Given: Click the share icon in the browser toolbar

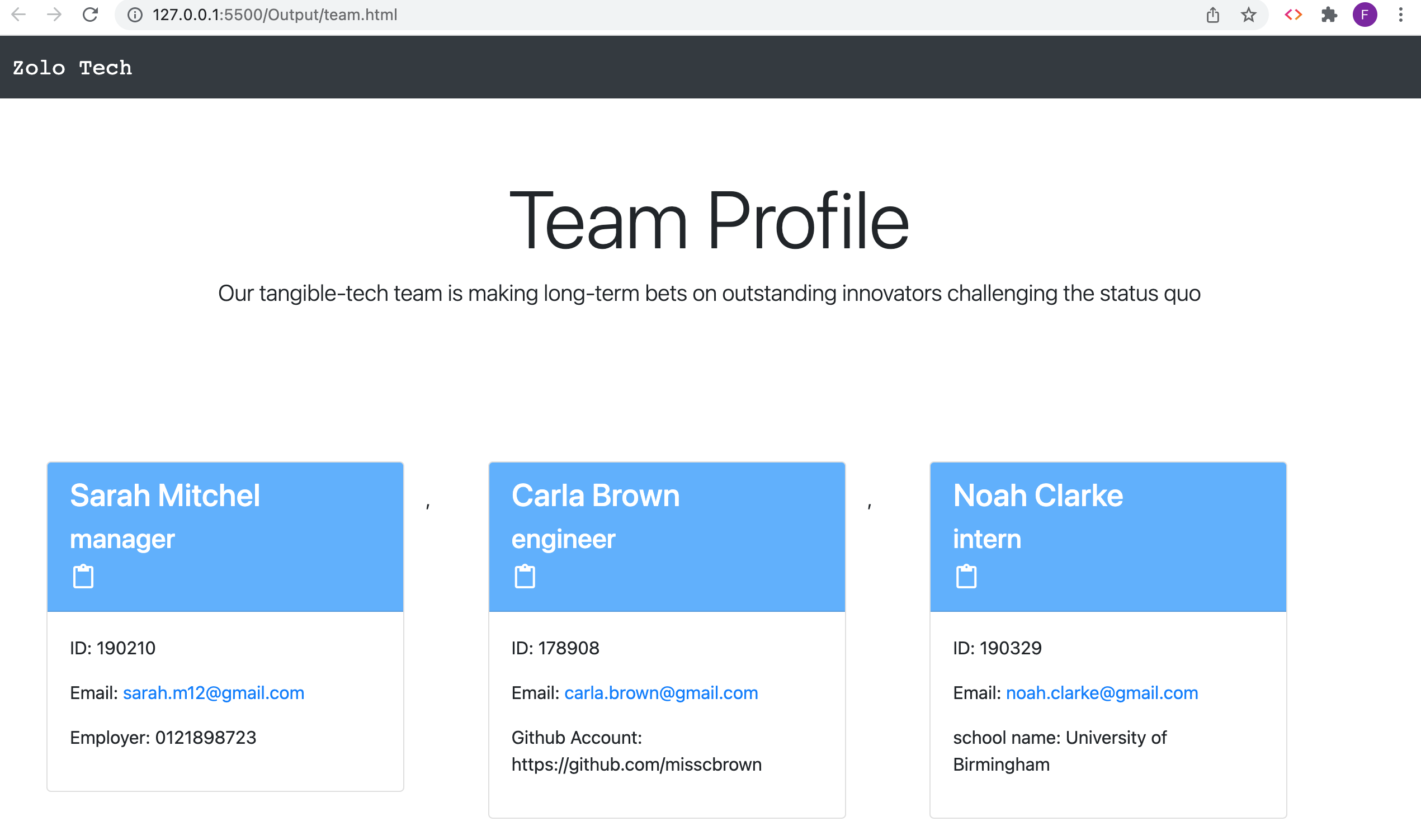Looking at the screenshot, I should point(1212,15).
